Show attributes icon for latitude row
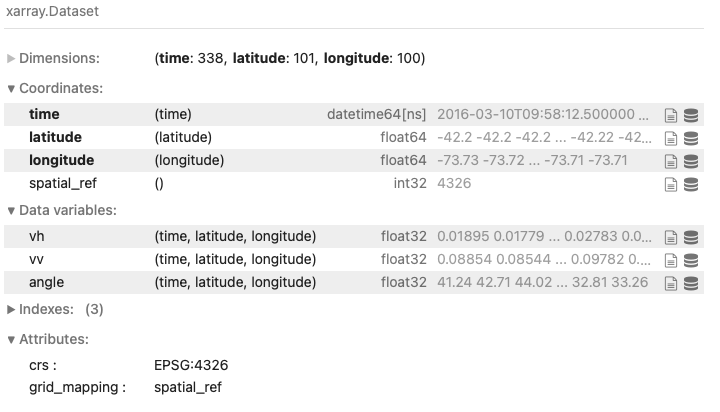Viewport: 720px width, 412px height. pyautogui.click(x=670, y=138)
